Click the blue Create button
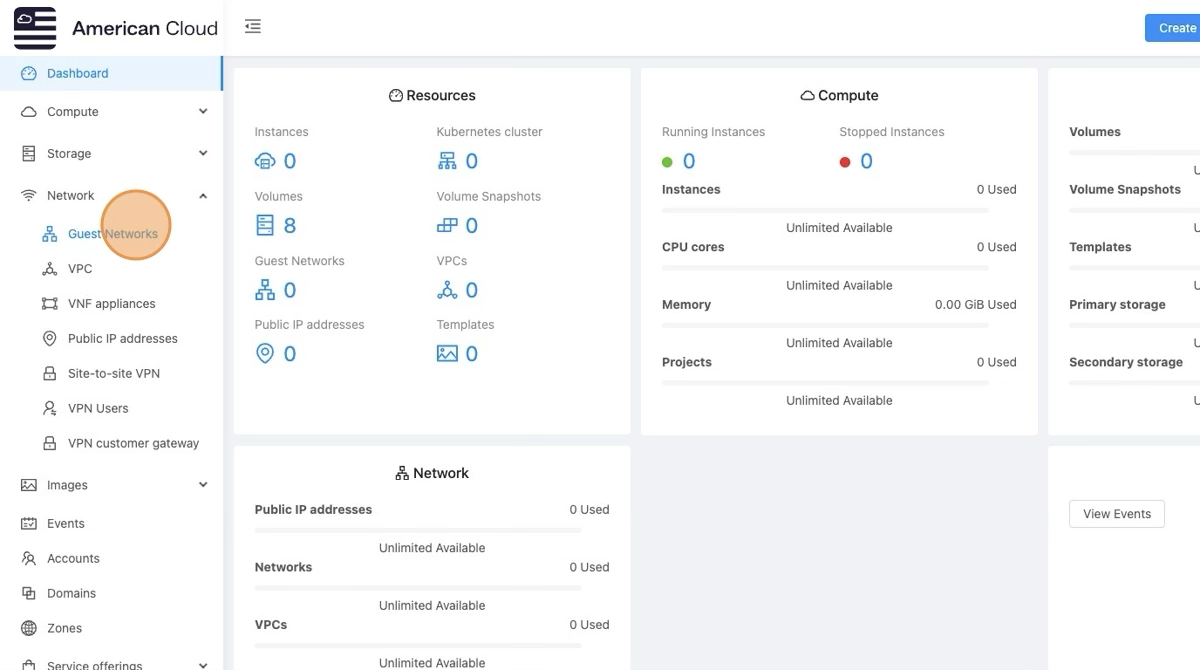This screenshot has height=670, width=1200. pos(1175,28)
